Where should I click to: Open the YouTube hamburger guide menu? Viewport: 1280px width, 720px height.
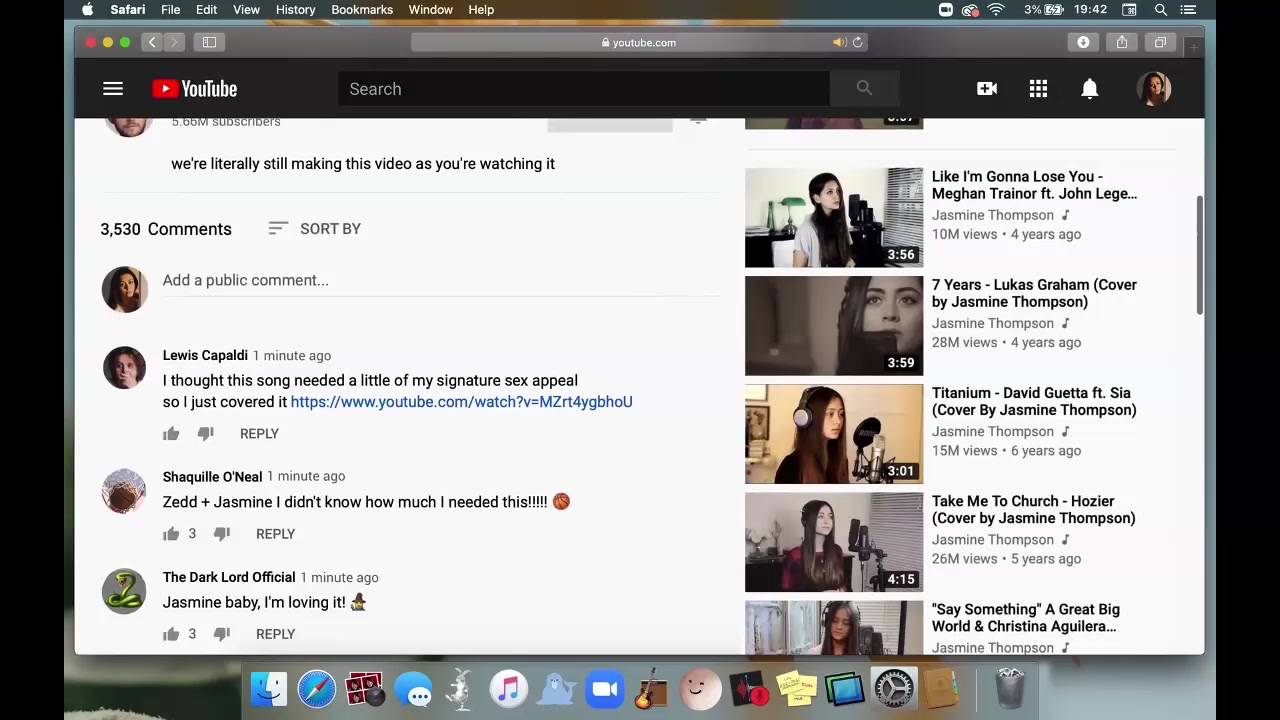click(113, 89)
